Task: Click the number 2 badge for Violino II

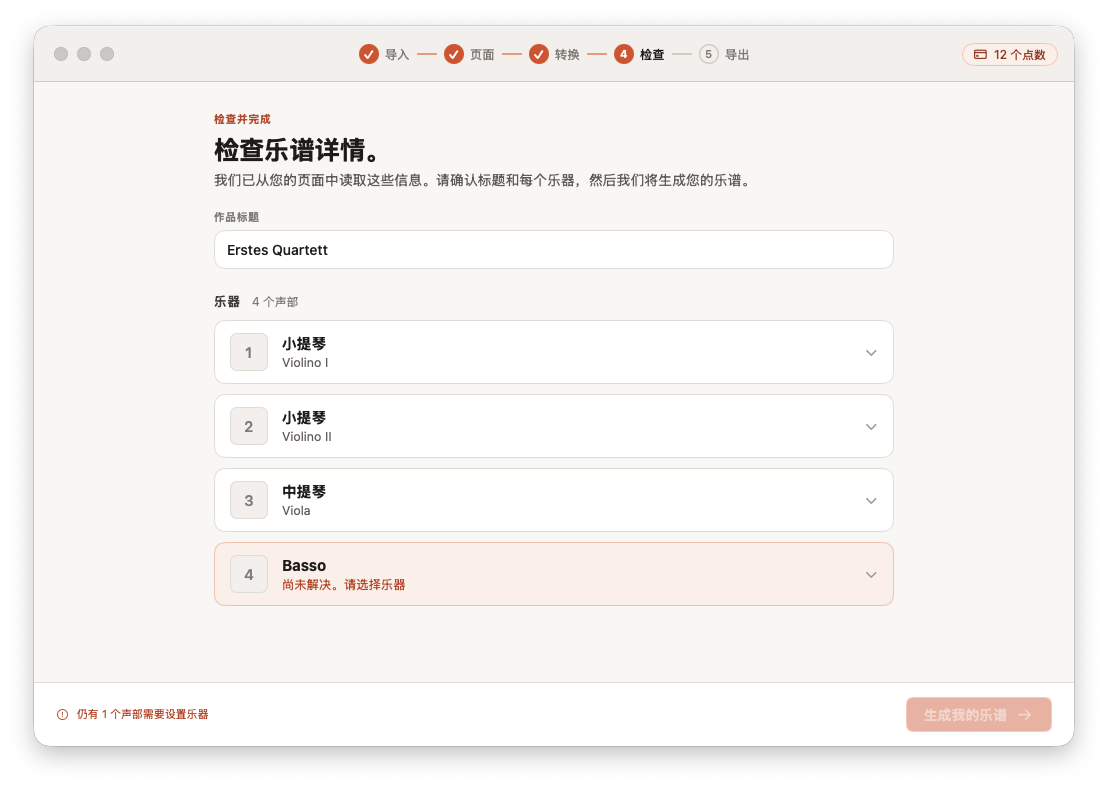Action: point(249,426)
